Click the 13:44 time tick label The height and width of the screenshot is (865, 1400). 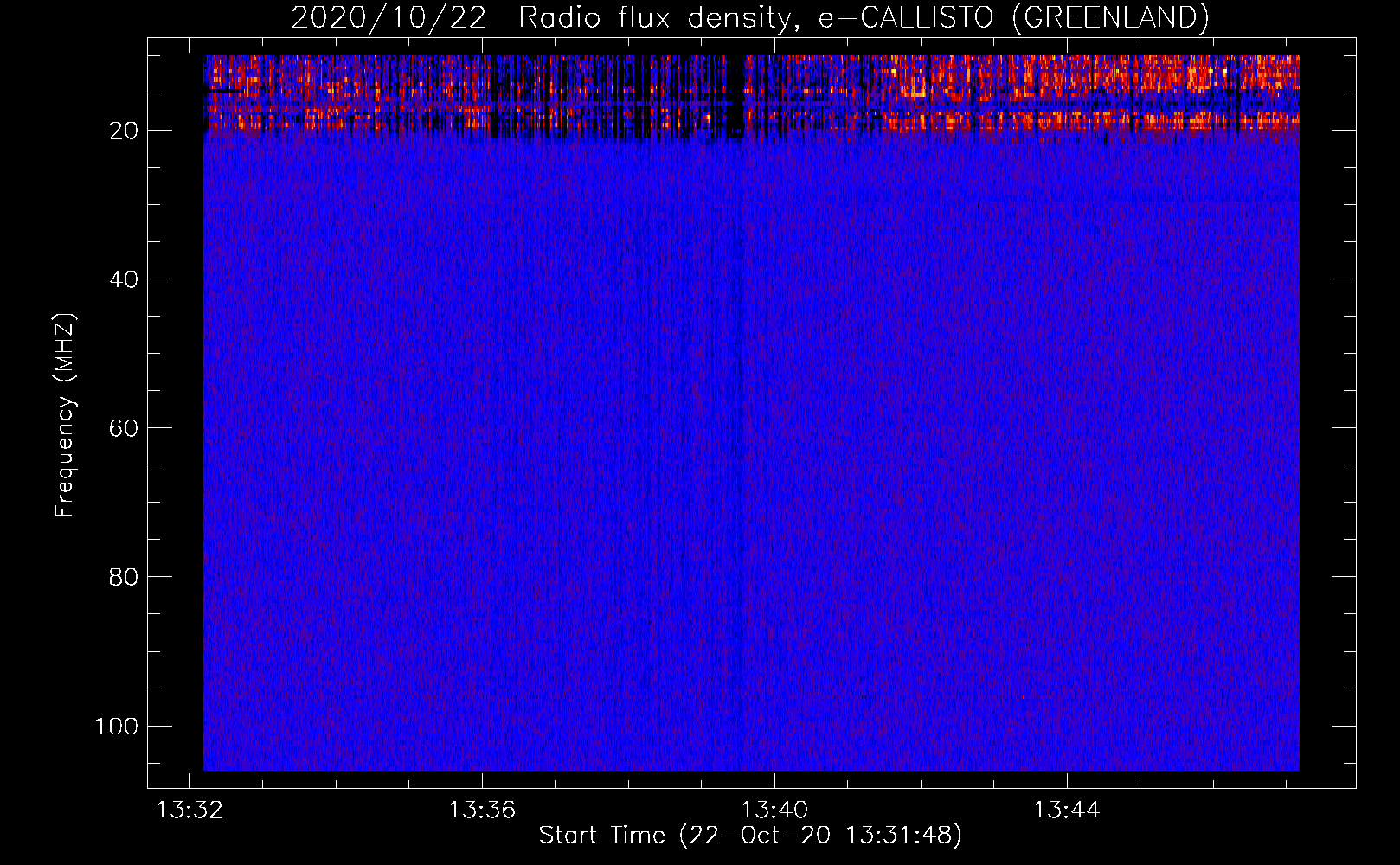tap(1067, 811)
